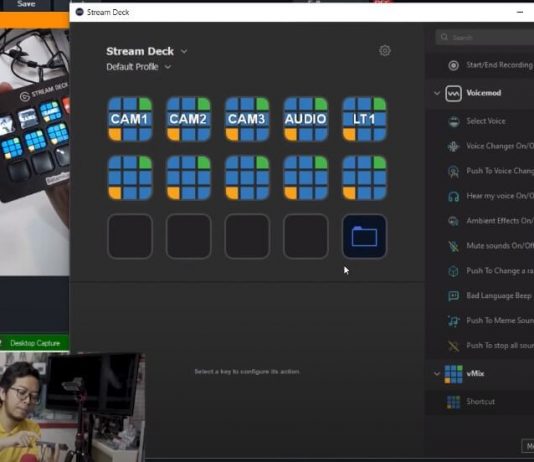Open the Stream Deck device dropdown
The width and height of the screenshot is (534, 462).
184,51
